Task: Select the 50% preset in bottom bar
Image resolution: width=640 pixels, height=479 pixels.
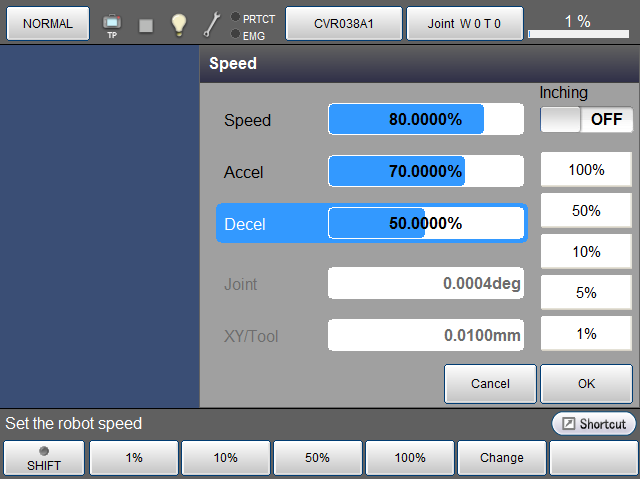Action: click(318, 458)
